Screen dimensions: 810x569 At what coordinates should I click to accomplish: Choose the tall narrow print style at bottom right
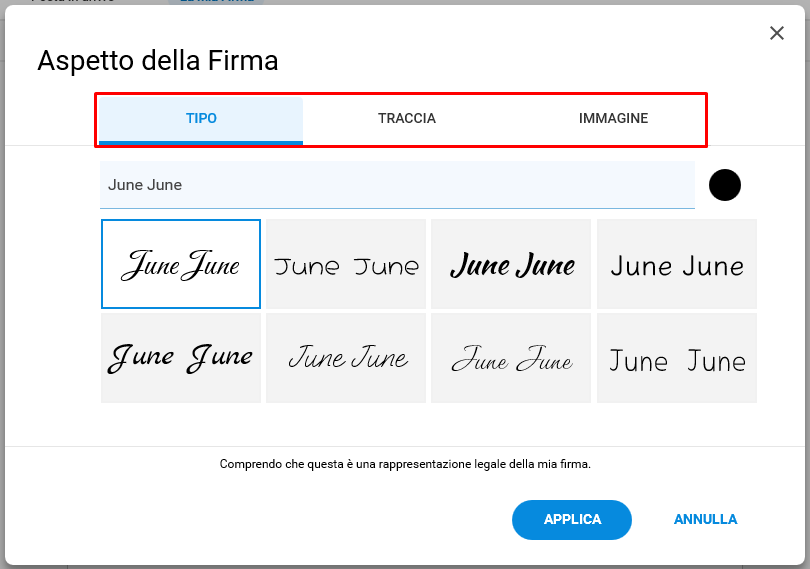(x=677, y=358)
